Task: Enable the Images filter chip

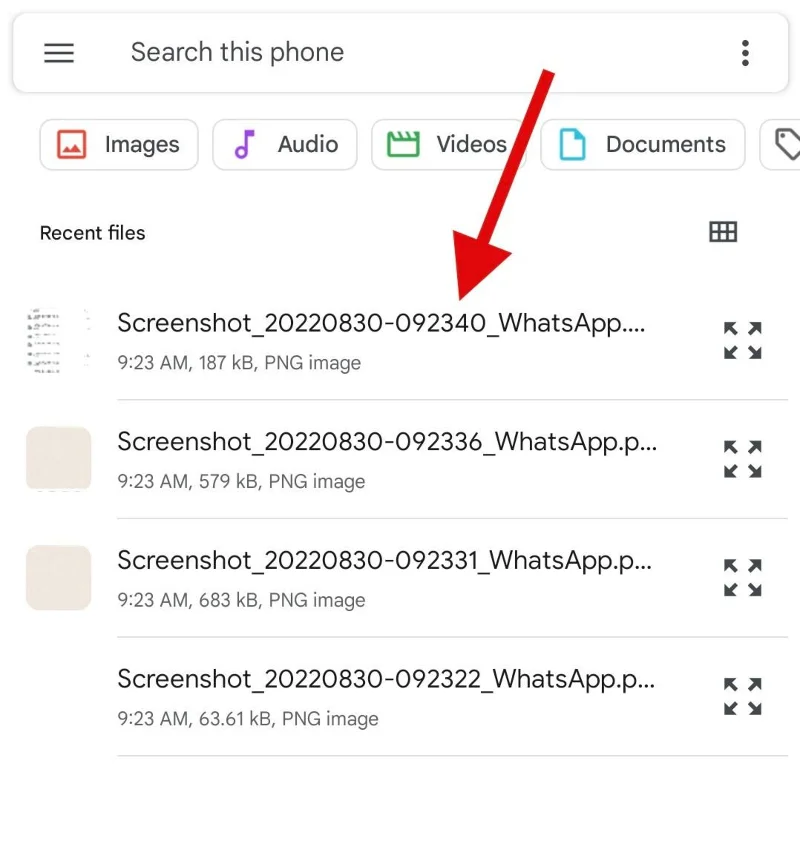Action: (x=118, y=144)
